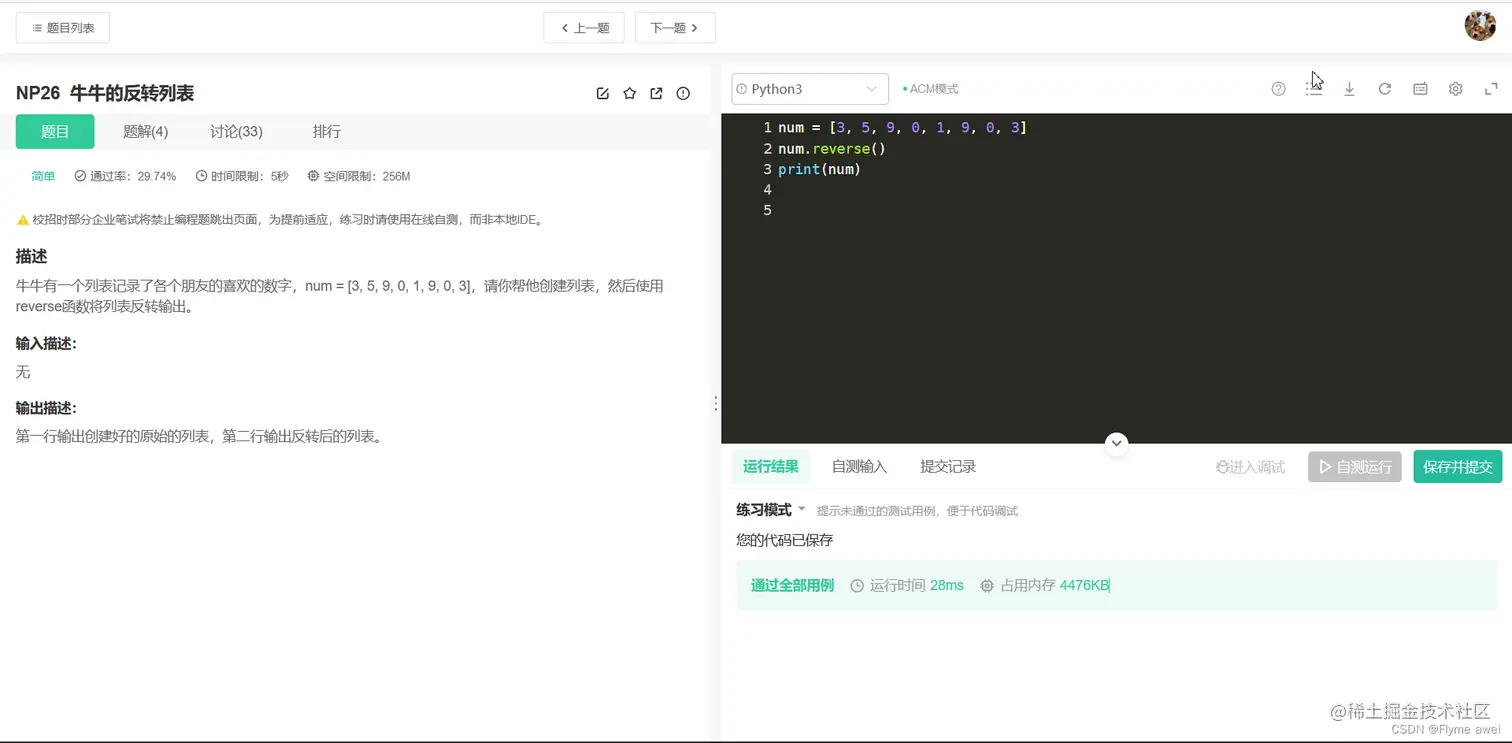This screenshot has width=1512, height=743.
Task: Open the Python3 language dropdown
Action: pos(809,88)
